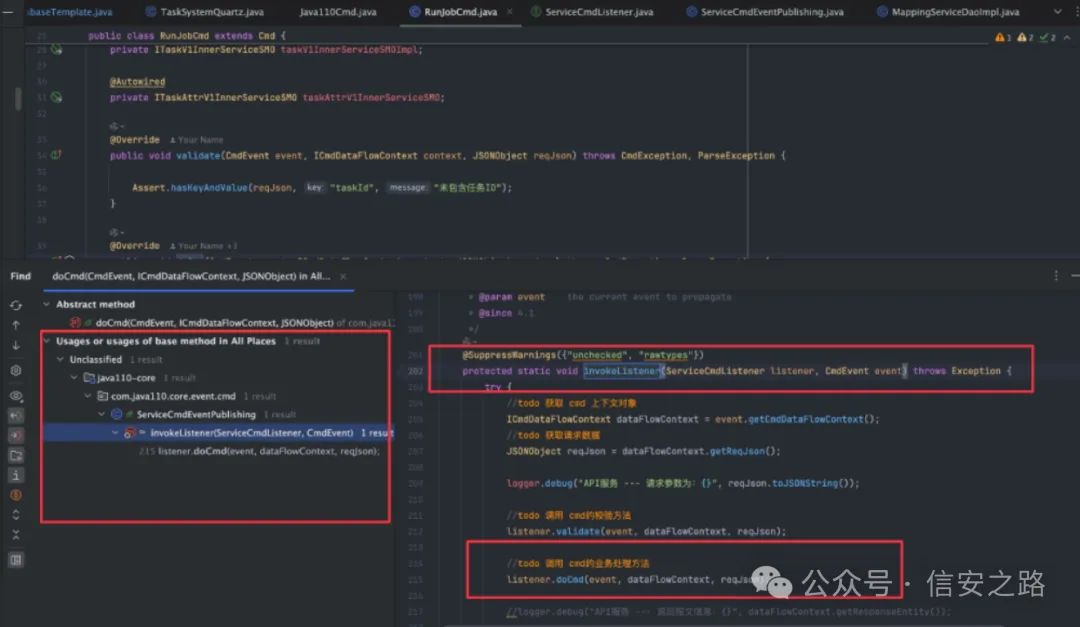Click the getCmdDataFlowContext method call

coord(805,419)
